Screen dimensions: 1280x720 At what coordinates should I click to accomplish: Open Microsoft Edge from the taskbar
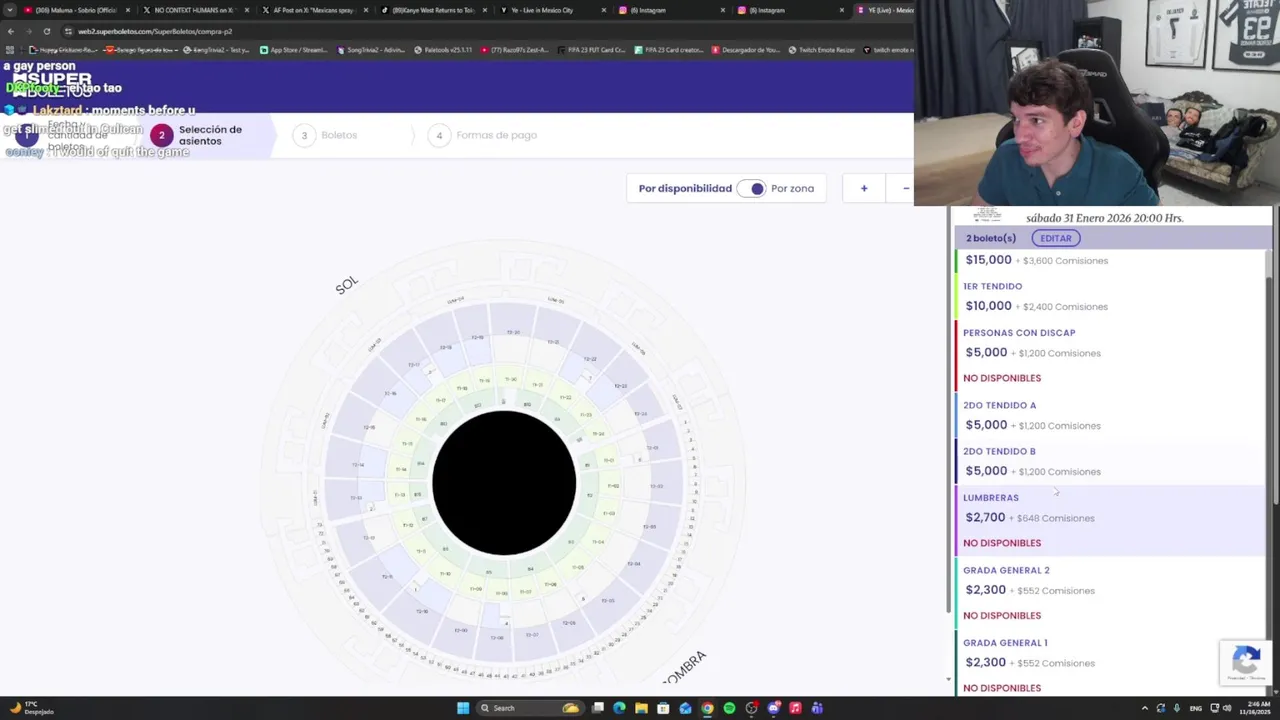tap(619, 708)
